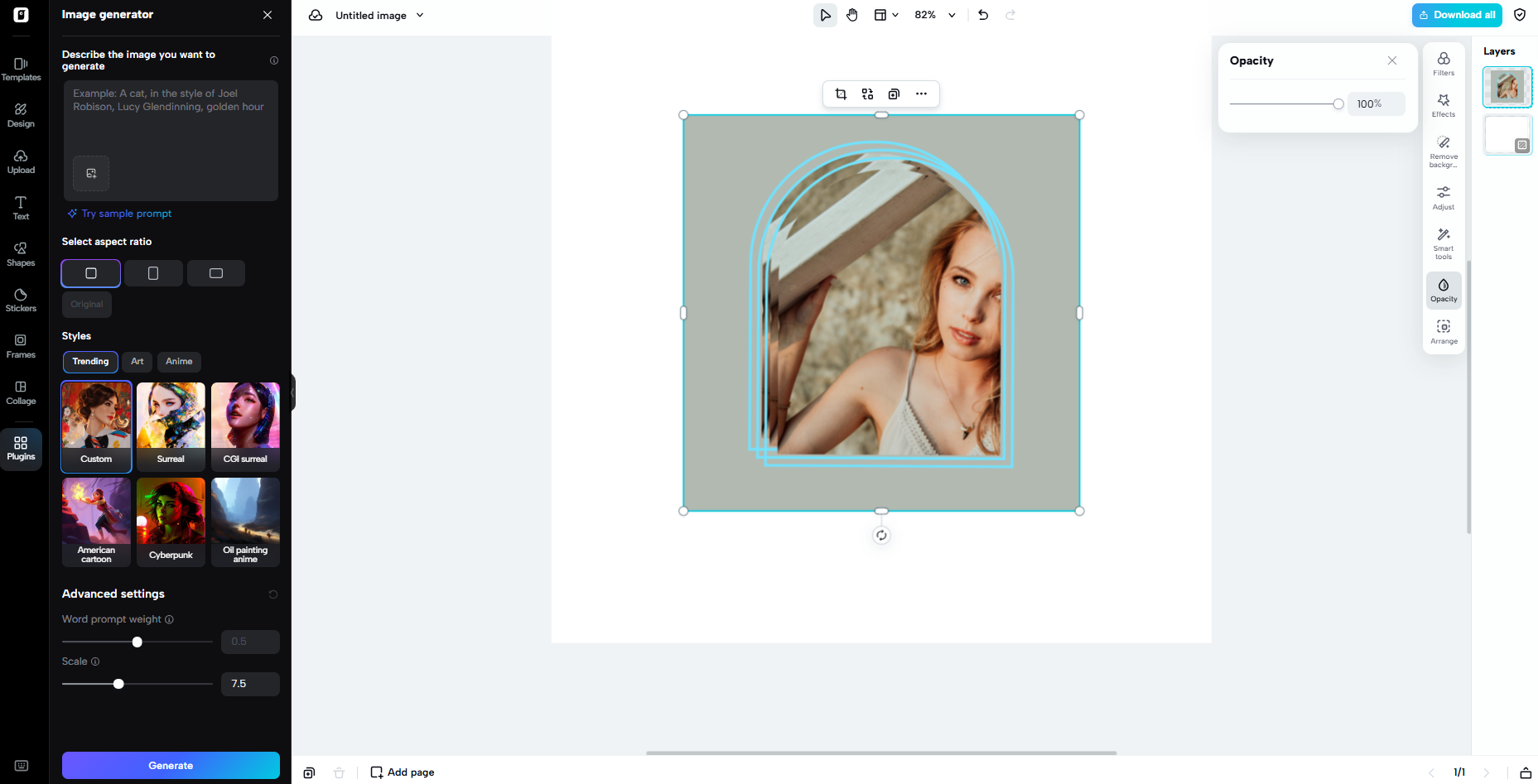Select the Crop tool above the image
Screen dimensions: 1538x784
(841, 94)
